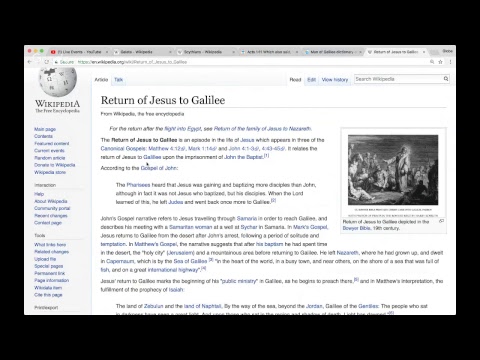Close the Scythians Wikipedia tab
The width and height of the screenshot is (480, 360).
[x=233, y=52]
